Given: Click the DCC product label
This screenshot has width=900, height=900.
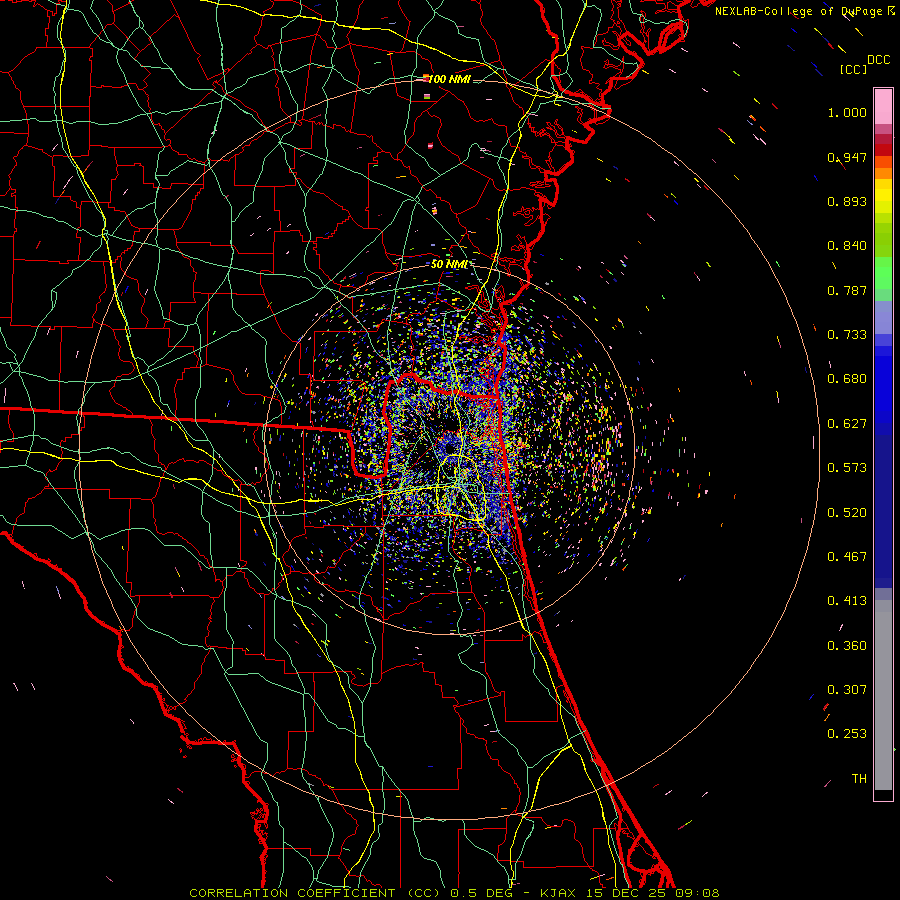Looking at the screenshot, I should click(878, 60).
